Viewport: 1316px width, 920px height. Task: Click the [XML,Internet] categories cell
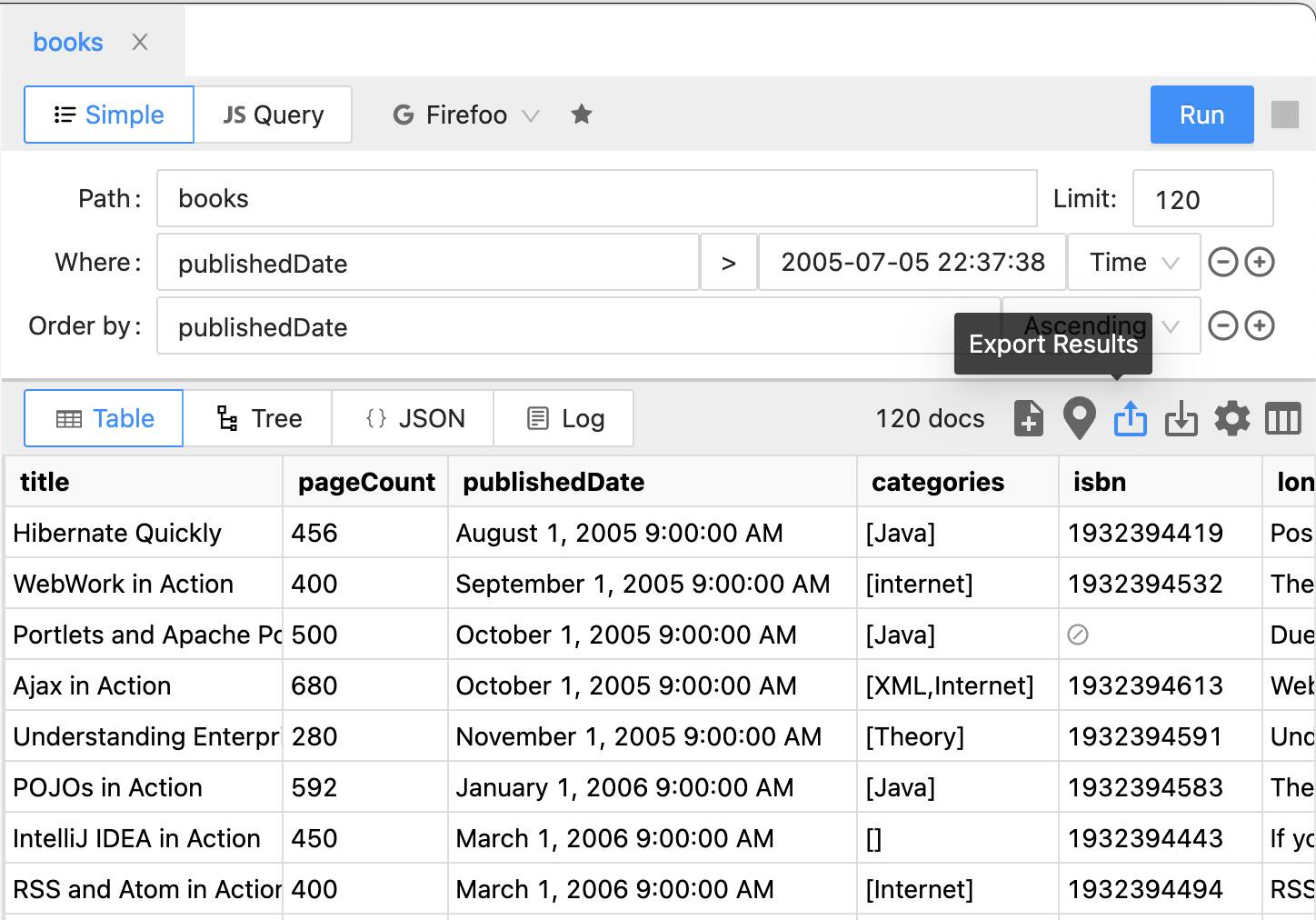tap(958, 685)
